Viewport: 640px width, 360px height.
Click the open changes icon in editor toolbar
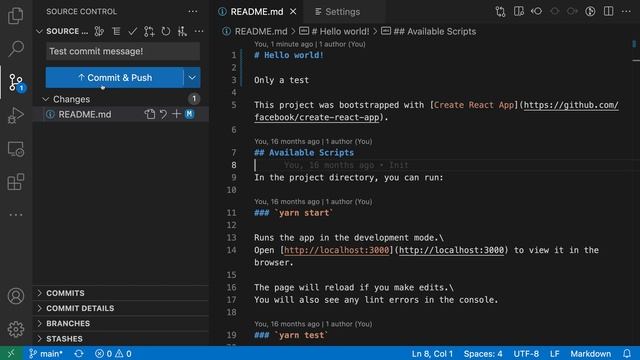pos(500,11)
